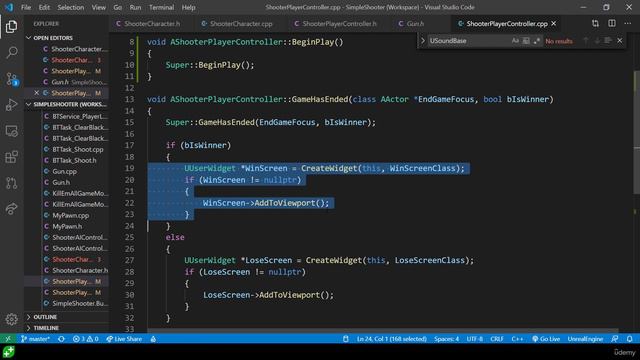640x360 pixels.
Task: Toggle Use Regular Expression in find
Action: pos(536,41)
